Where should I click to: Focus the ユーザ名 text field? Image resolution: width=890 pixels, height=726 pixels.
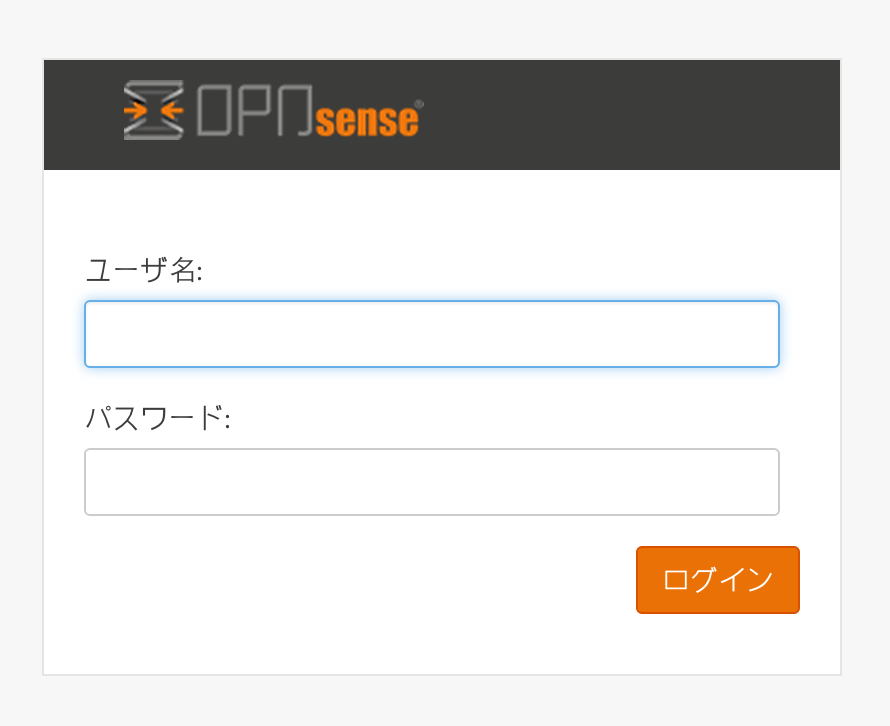coord(432,334)
